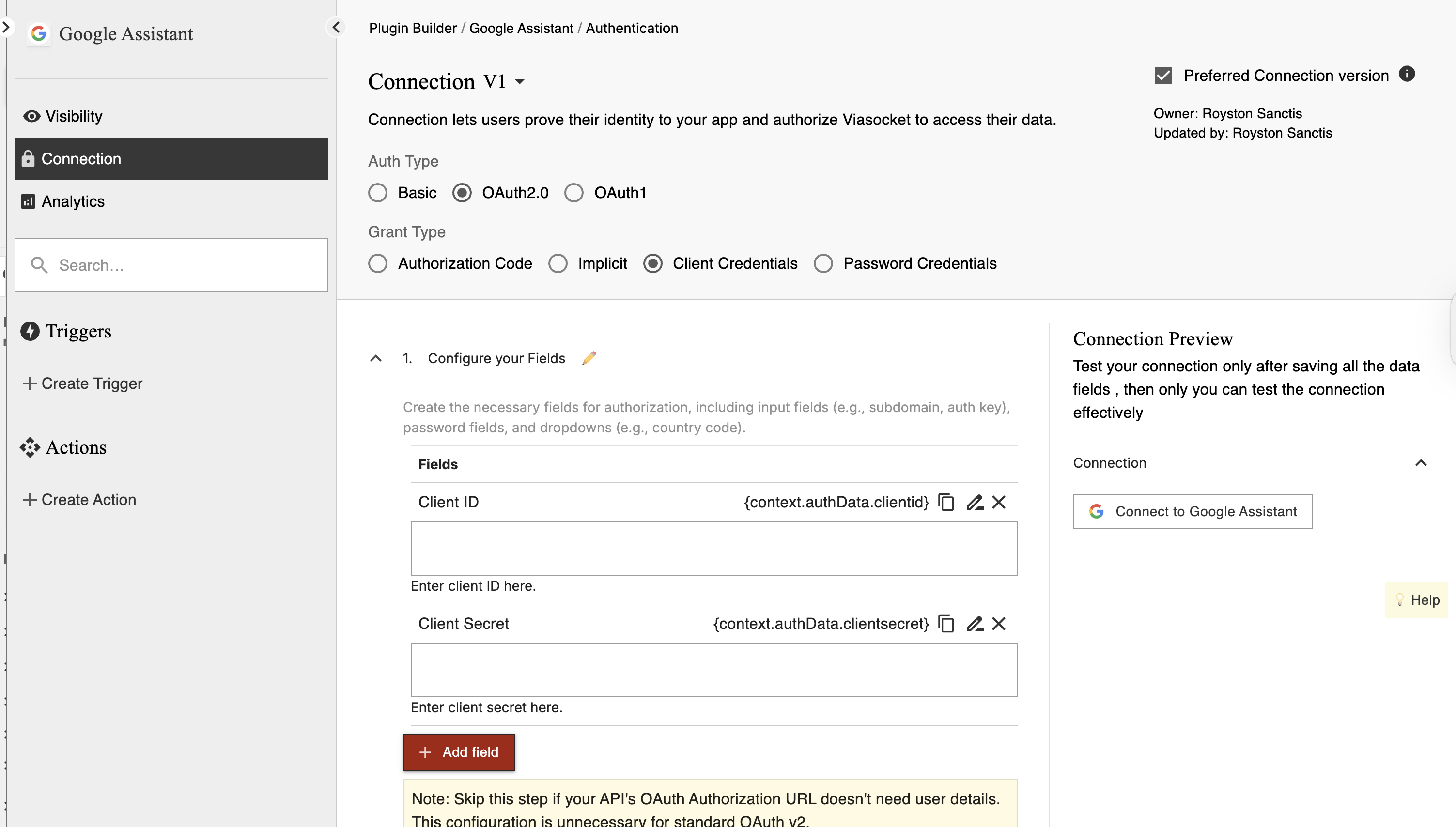Click the plus icon beside Create Action
Screen dimensions: 1456x827
point(30,500)
